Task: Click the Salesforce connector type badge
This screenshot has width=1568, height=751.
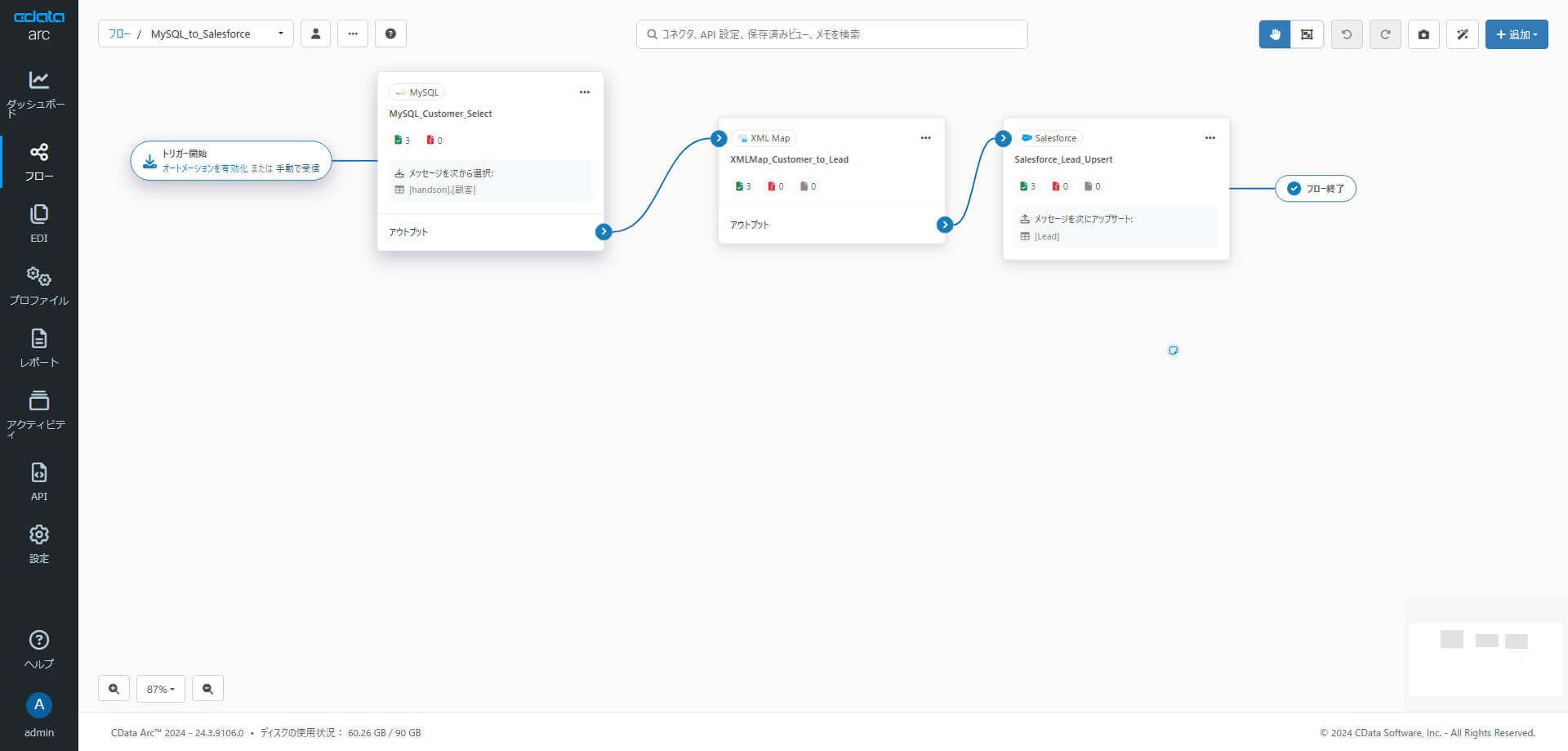Action: click(1049, 138)
